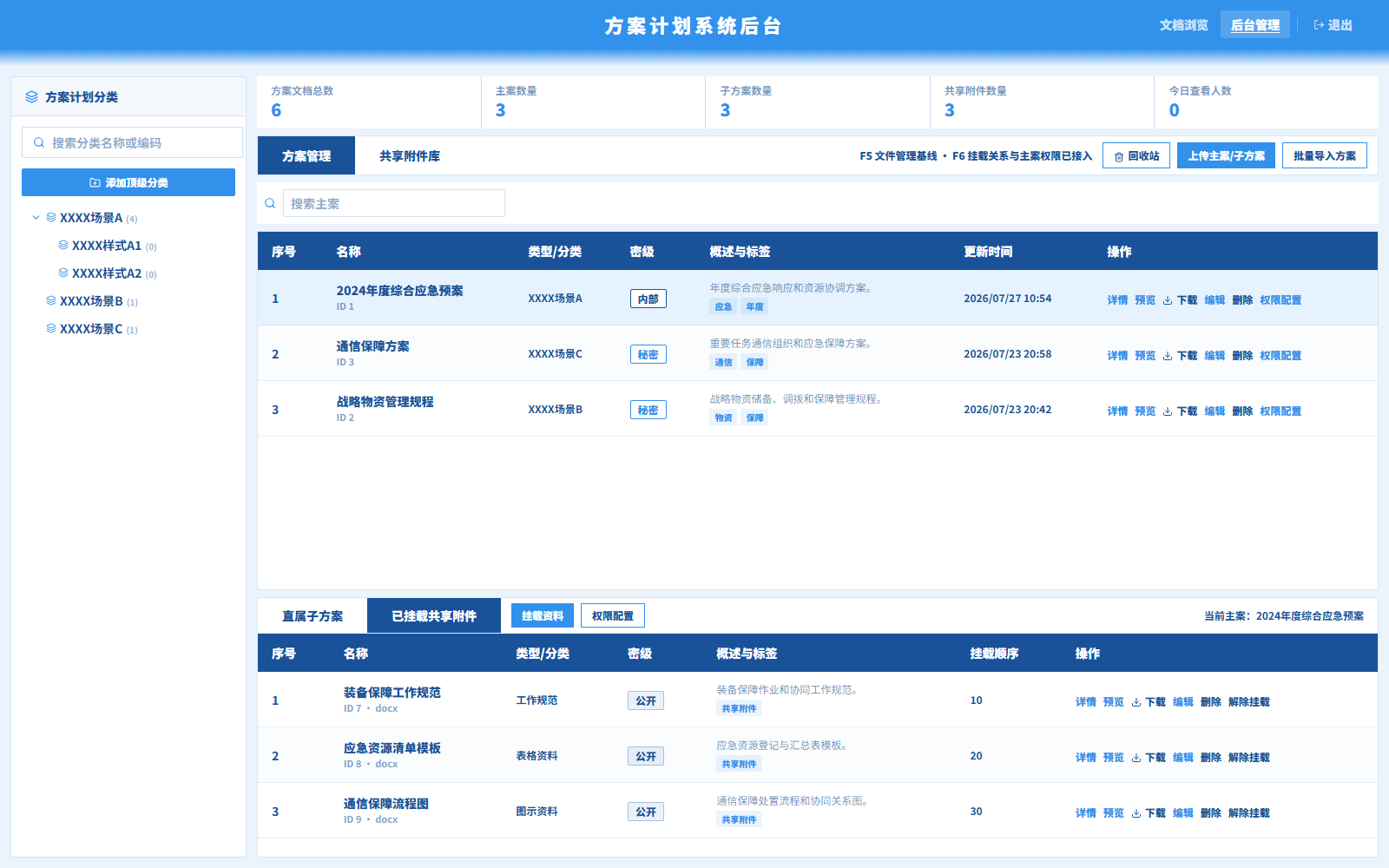Edit 应急资源清单模板 via 编辑

click(1183, 758)
